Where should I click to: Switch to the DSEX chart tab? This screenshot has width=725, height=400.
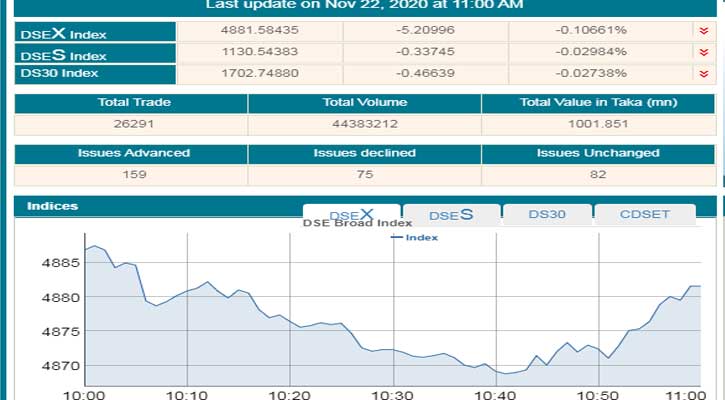click(351, 214)
